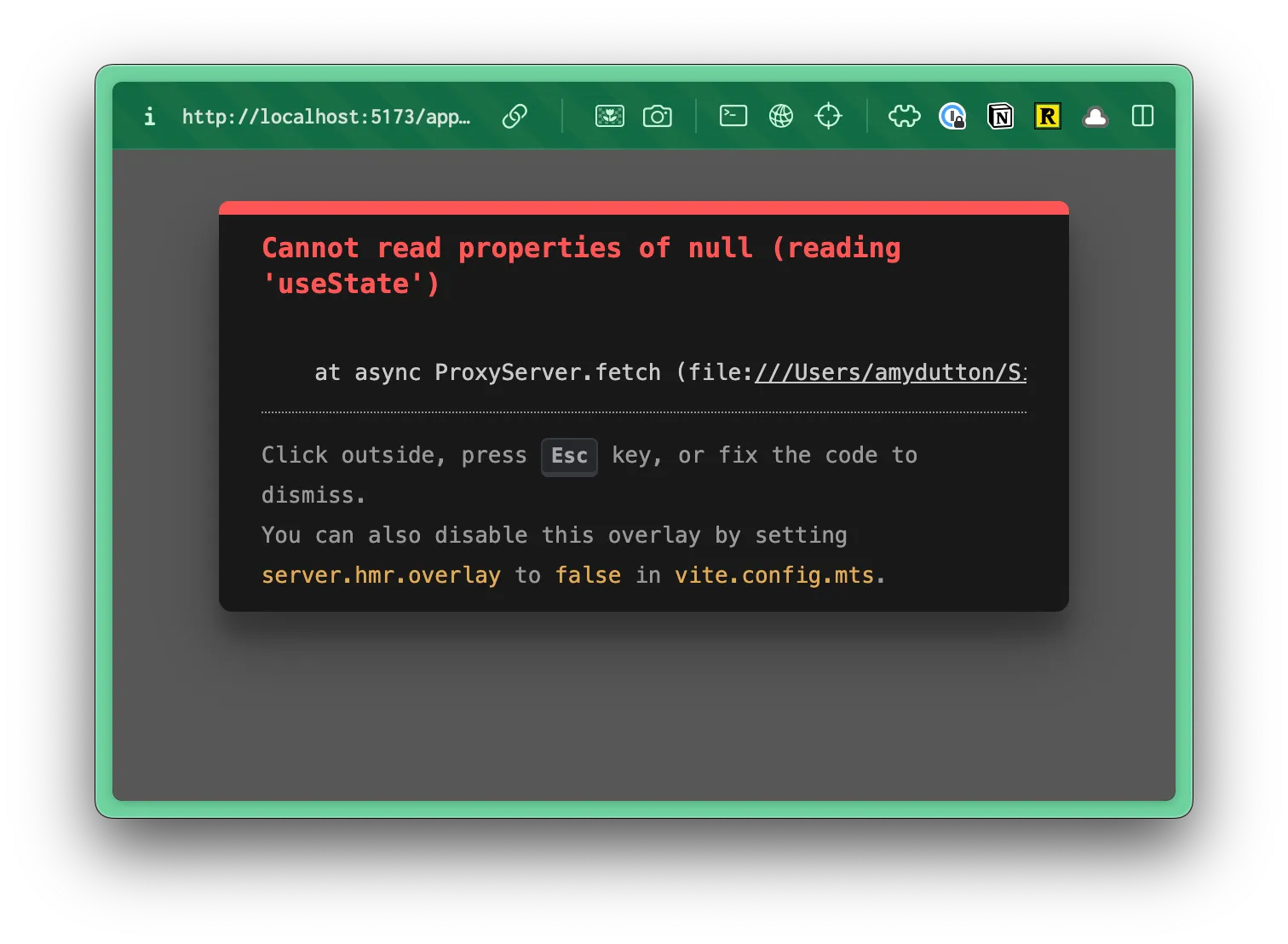1288x944 pixels.
Task: Click the flower picture icon in toolbar
Action: pyautogui.click(x=609, y=116)
